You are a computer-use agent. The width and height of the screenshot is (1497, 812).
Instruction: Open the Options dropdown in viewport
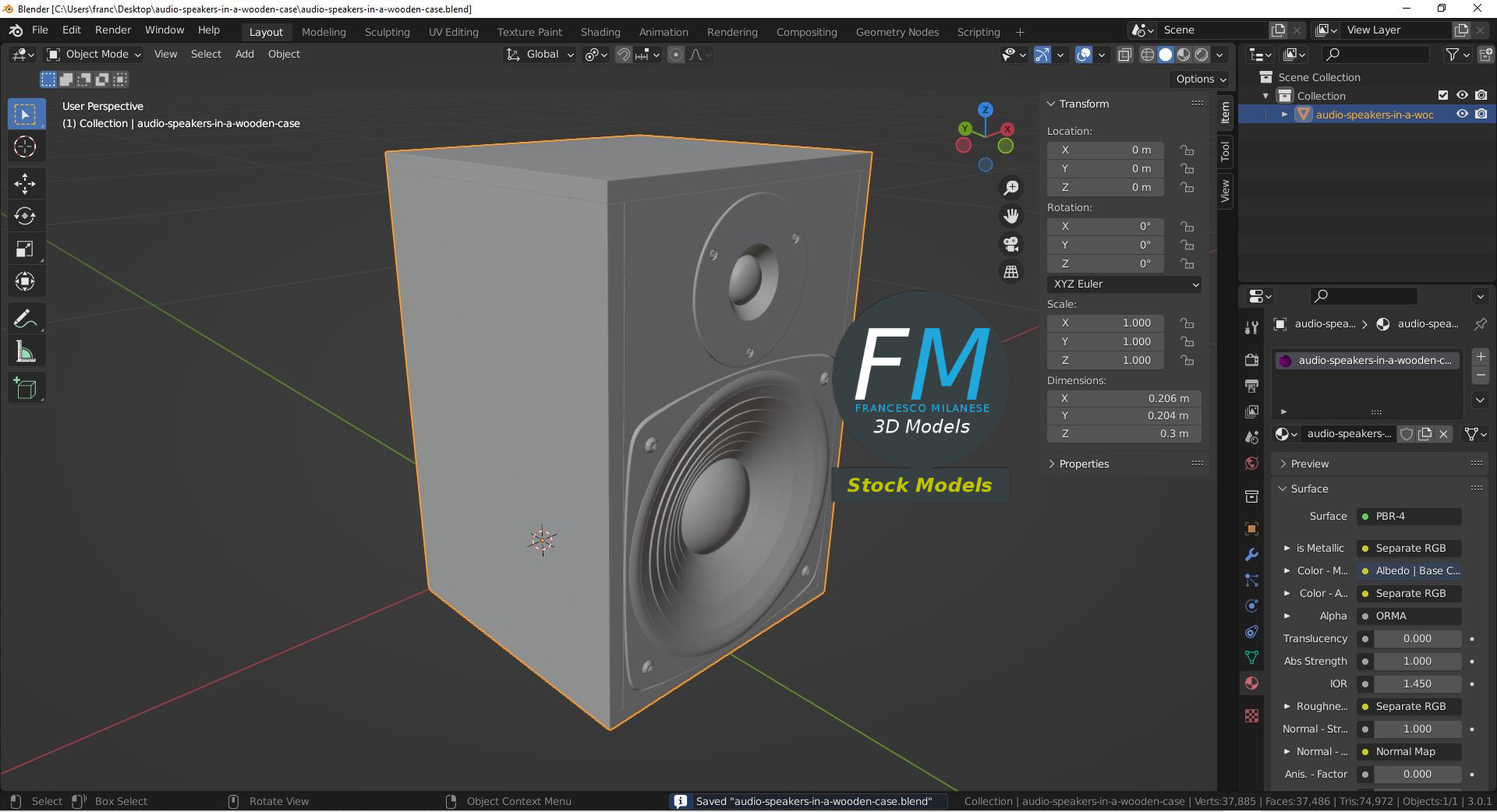click(1201, 79)
